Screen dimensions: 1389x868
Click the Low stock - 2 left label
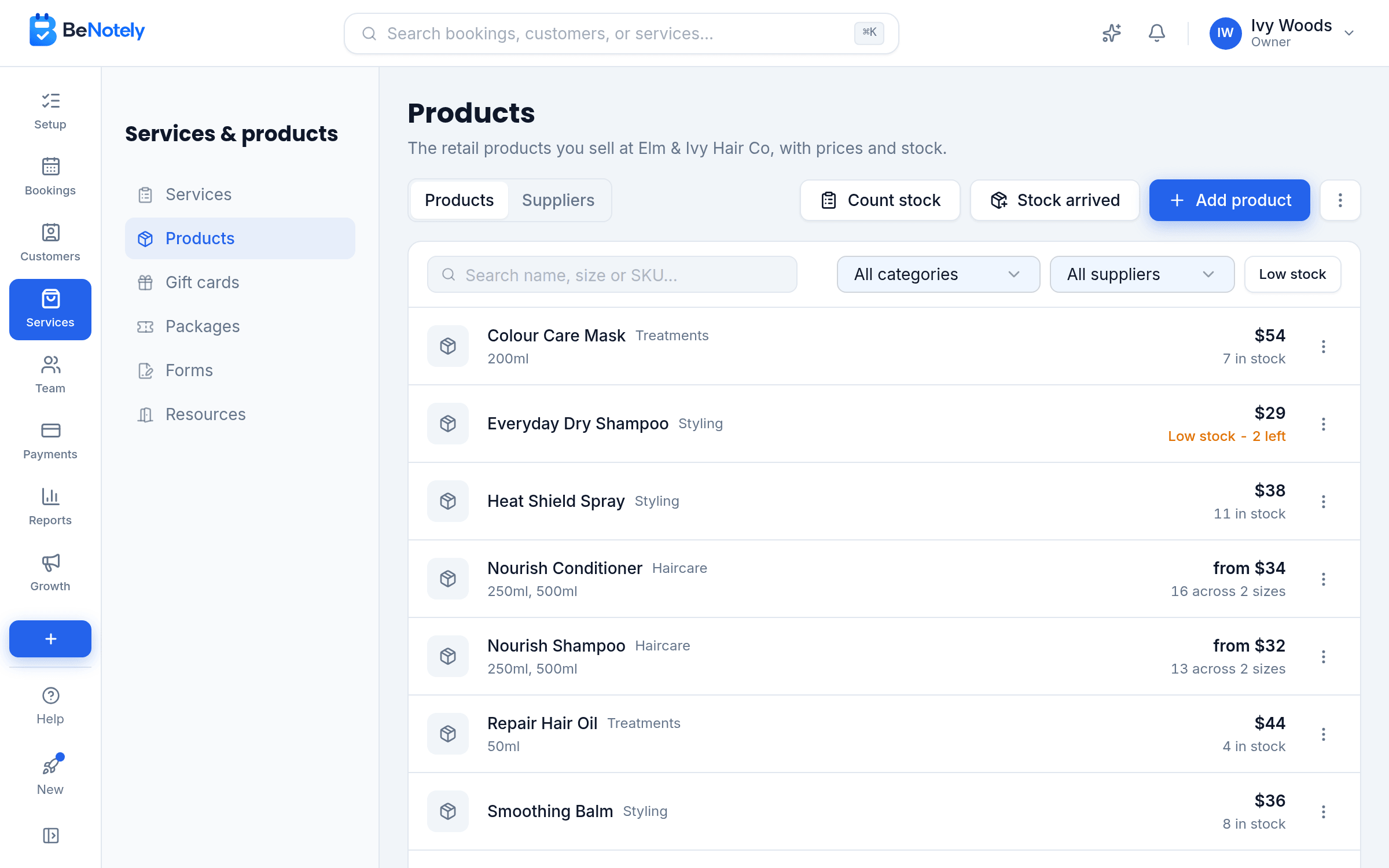(1226, 436)
